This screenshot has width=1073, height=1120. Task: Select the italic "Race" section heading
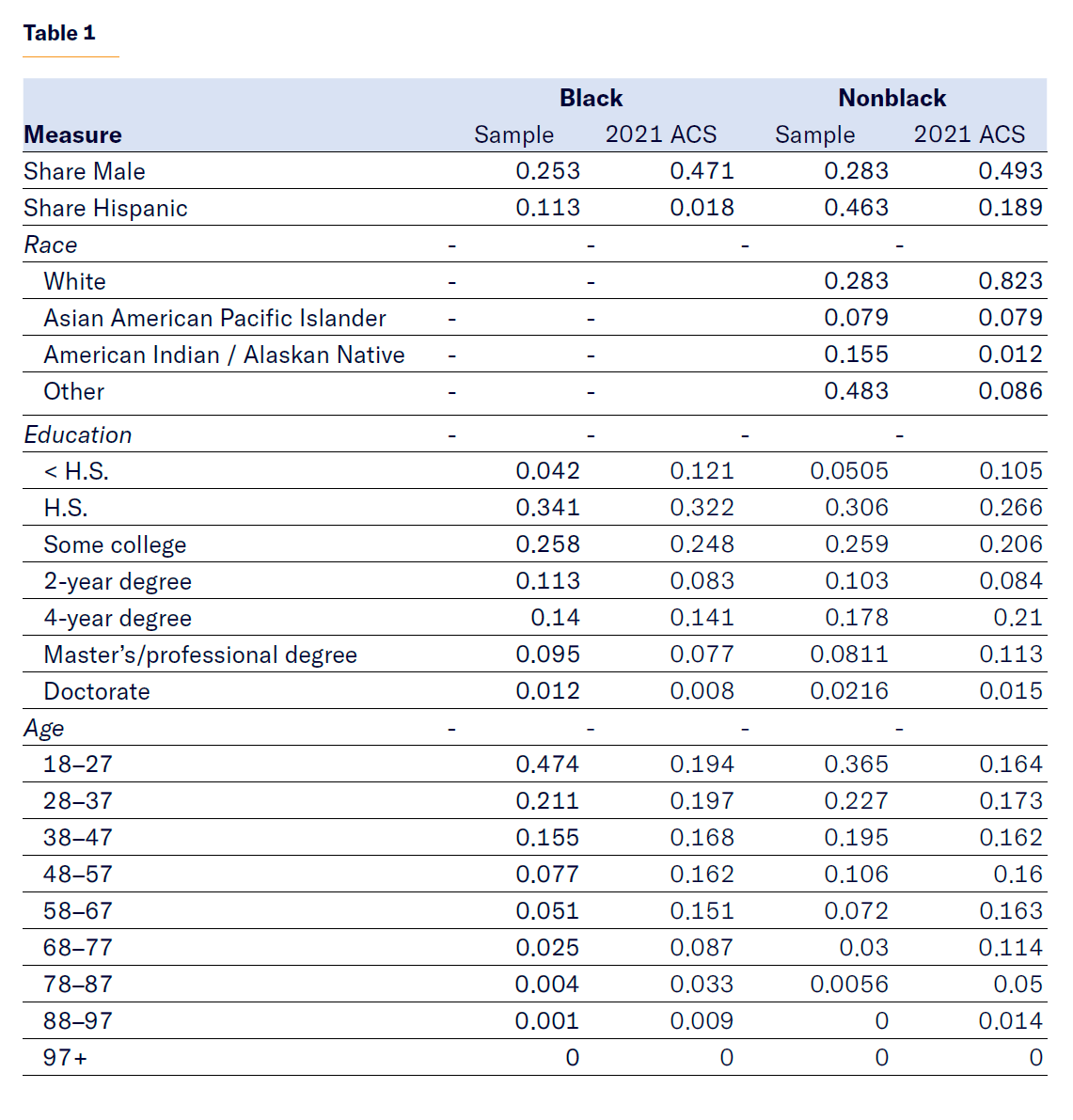(51, 245)
